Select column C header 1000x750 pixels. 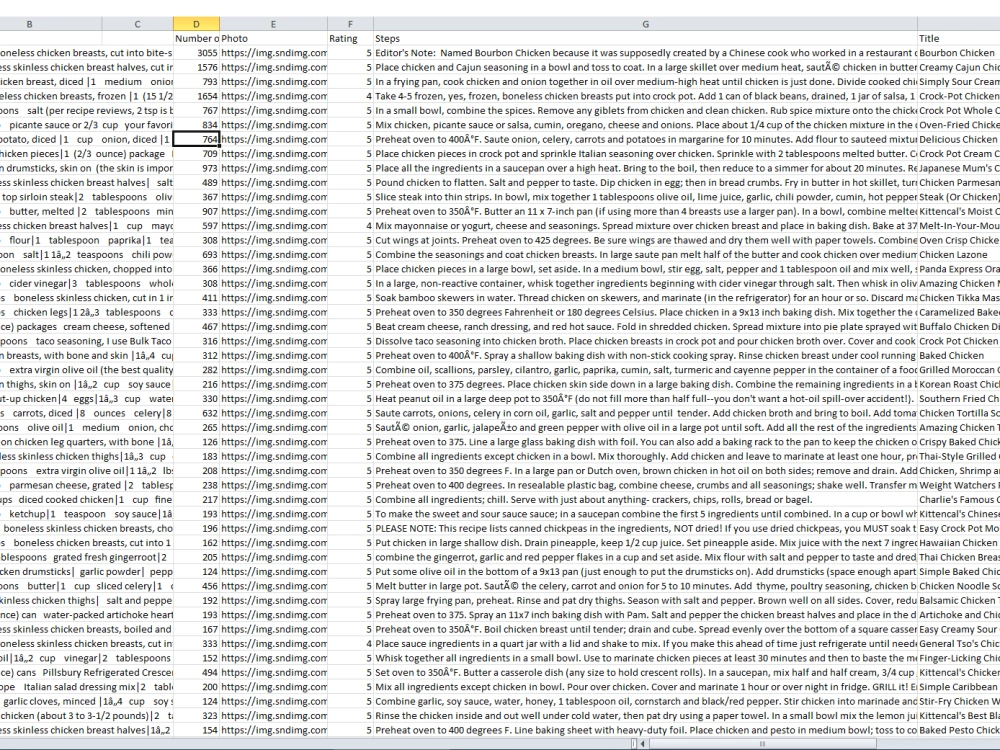pos(137,24)
